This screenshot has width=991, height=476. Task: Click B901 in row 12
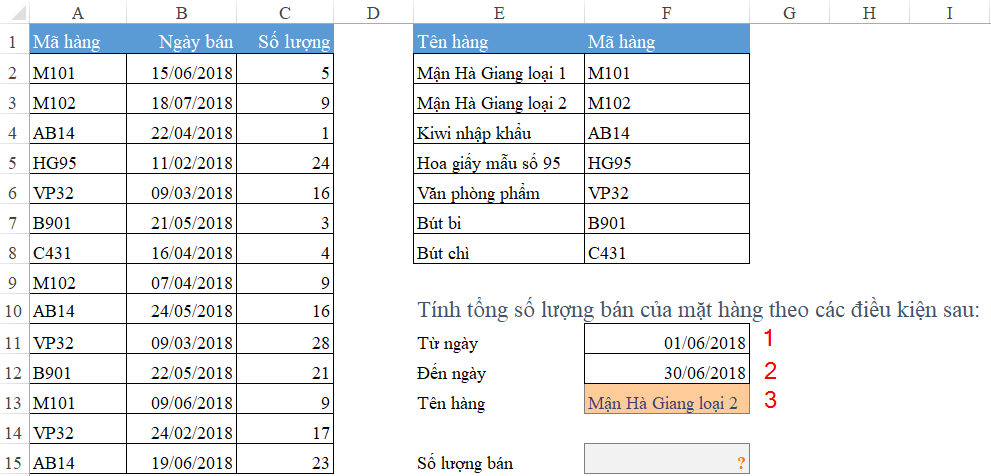(x=78, y=369)
